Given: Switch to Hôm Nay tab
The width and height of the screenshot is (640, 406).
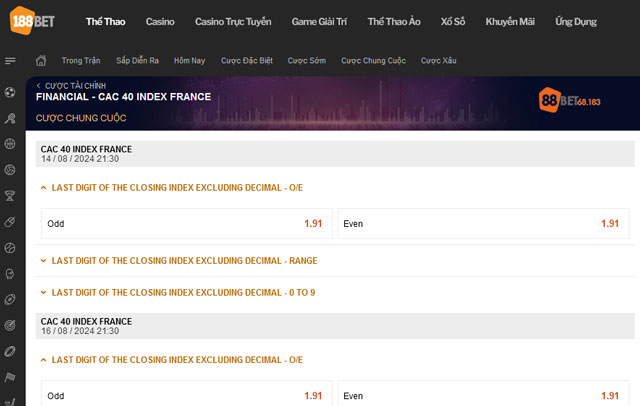Looking at the screenshot, I should (189, 61).
